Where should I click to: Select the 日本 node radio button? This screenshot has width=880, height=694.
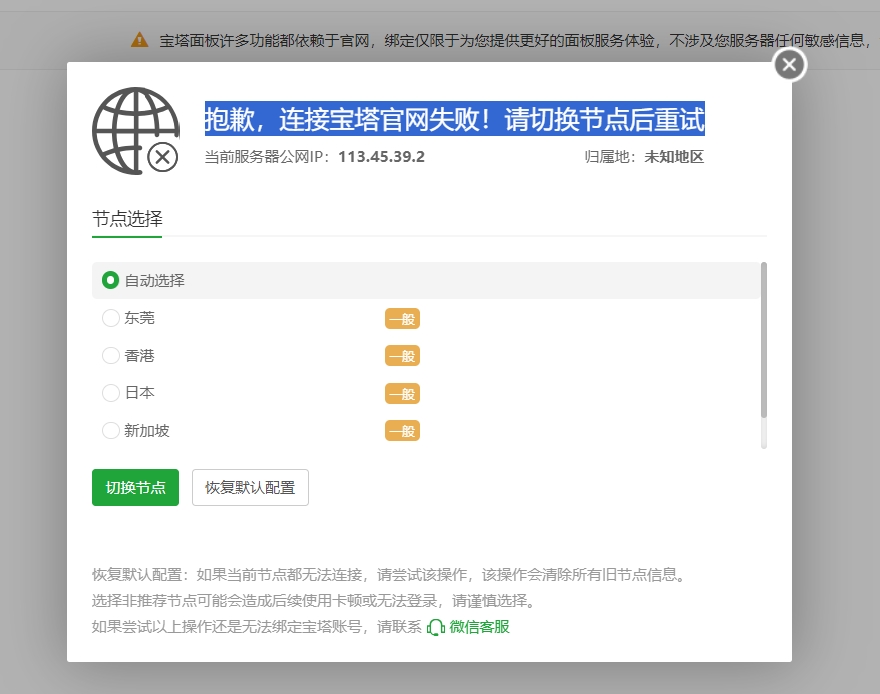click(x=110, y=393)
